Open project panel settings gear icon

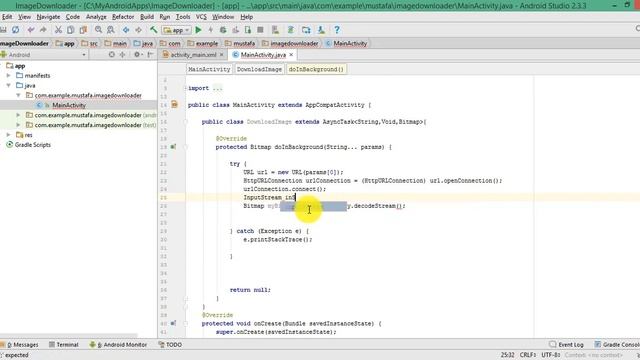coord(137,54)
